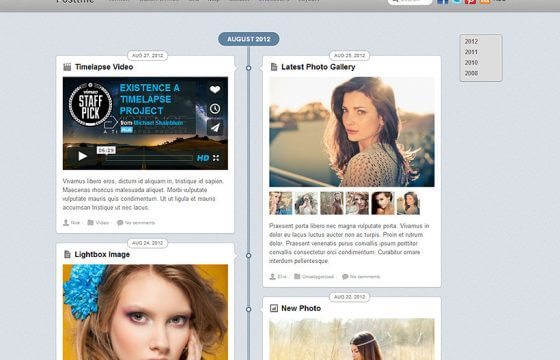Open the Video category link

coord(102,222)
